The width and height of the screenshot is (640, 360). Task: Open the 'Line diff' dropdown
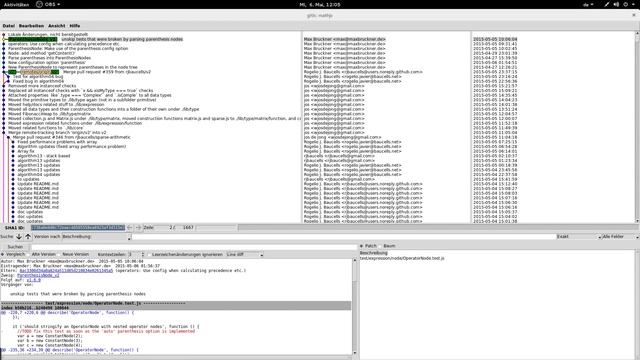(244, 254)
